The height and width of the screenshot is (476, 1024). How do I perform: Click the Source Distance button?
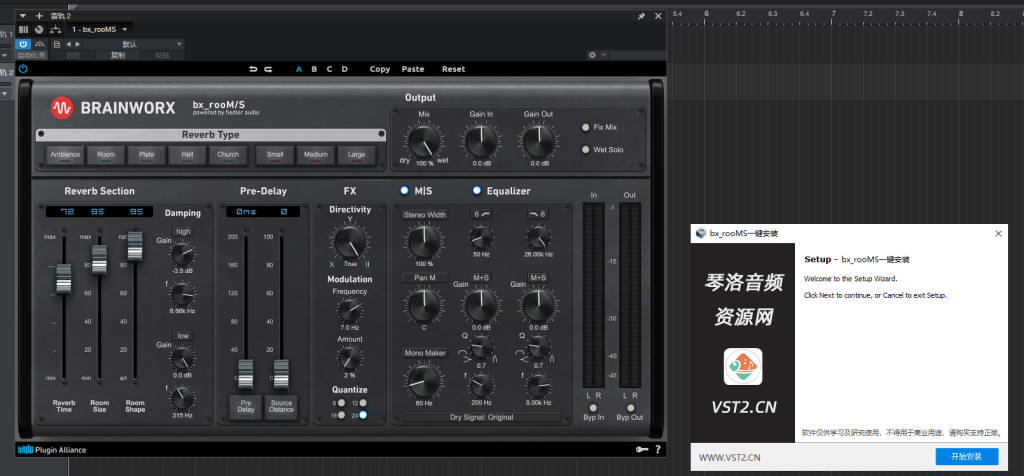pyautogui.click(x=281, y=406)
